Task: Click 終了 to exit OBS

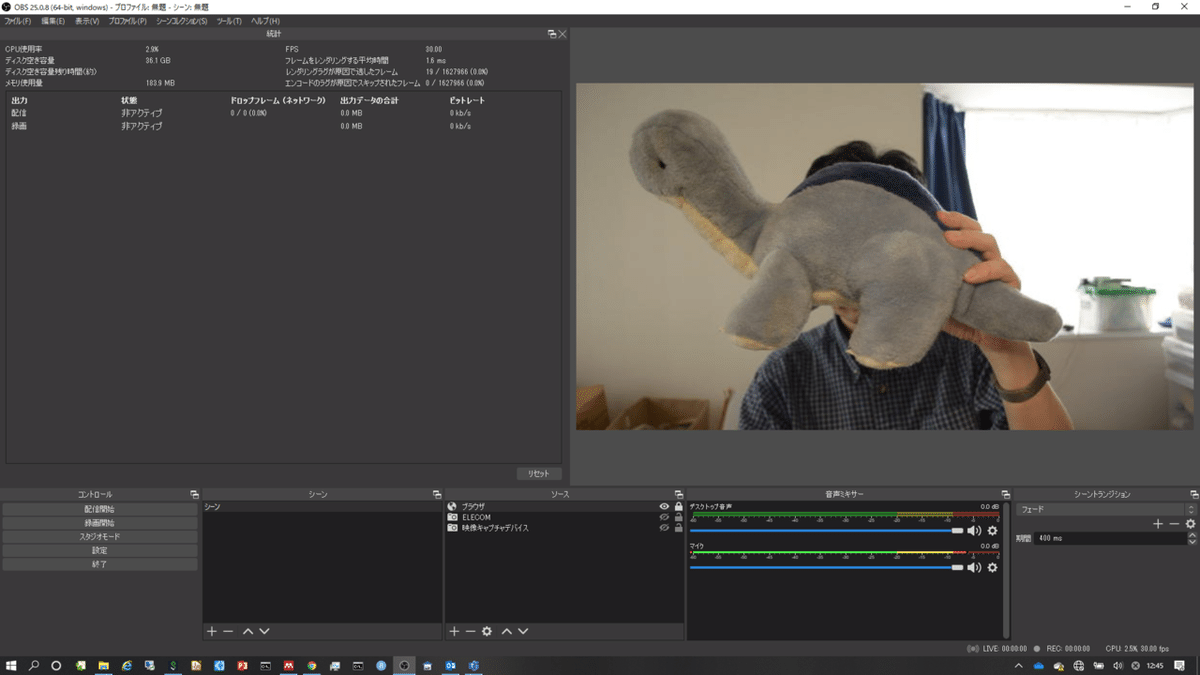Action: tap(99, 564)
